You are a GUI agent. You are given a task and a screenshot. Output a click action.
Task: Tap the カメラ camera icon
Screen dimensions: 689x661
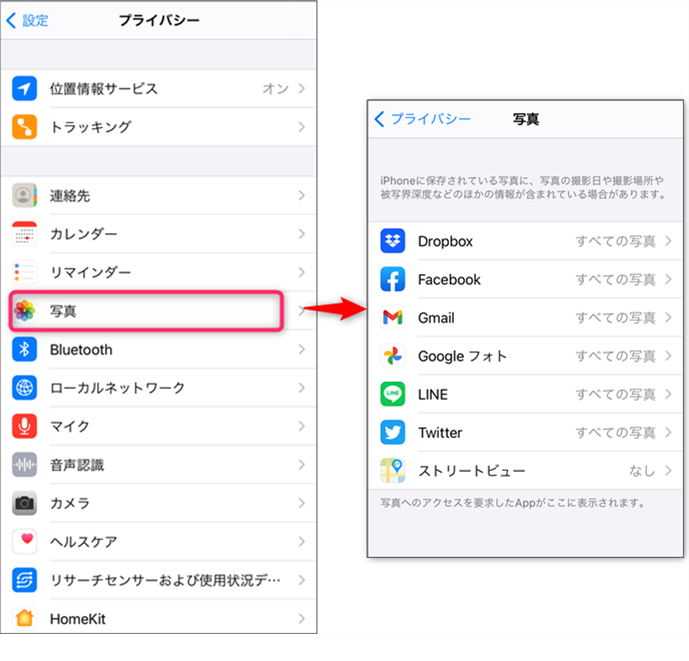(24, 503)
